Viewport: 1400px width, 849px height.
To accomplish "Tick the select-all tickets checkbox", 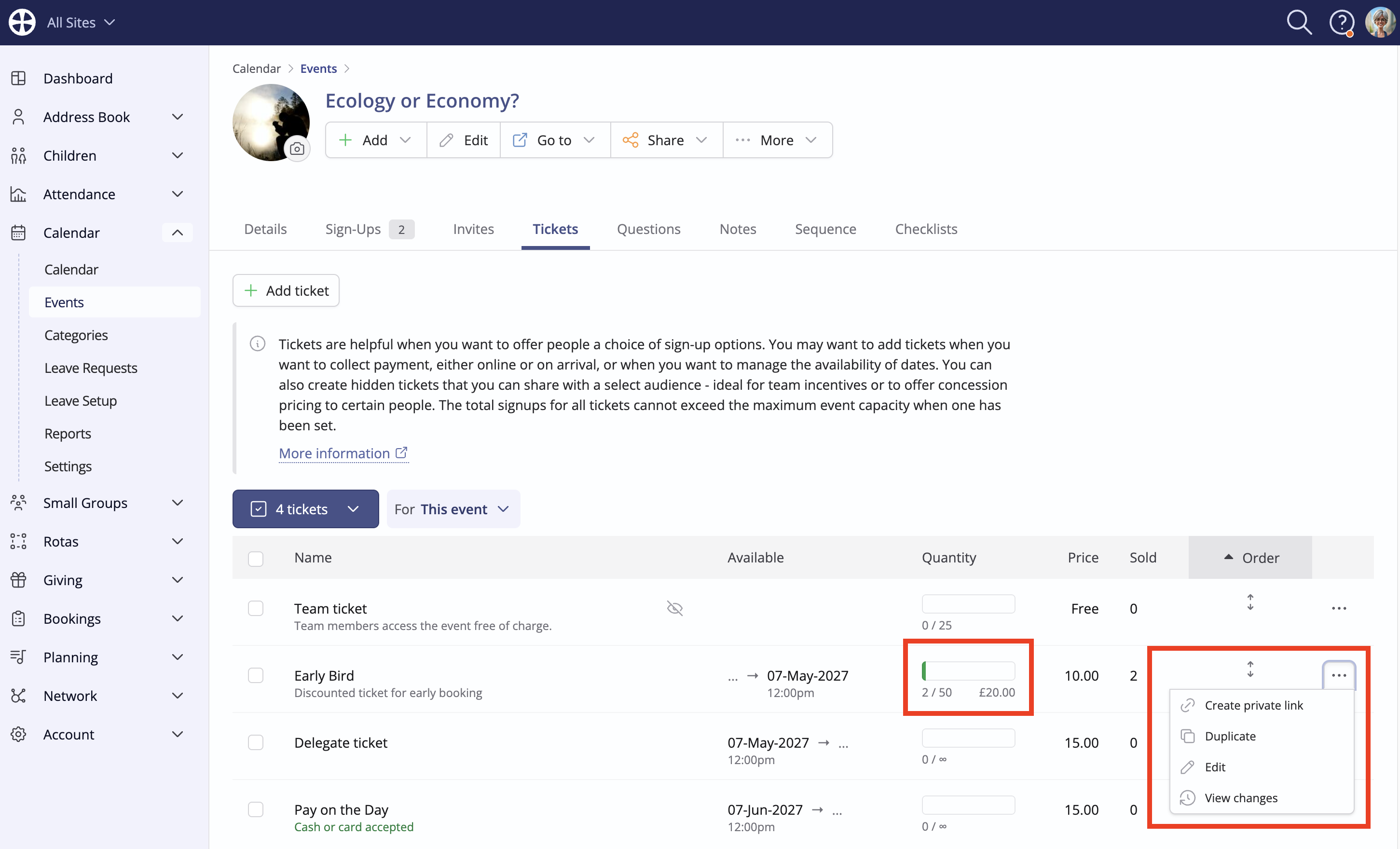I will [x=256, y=559].
